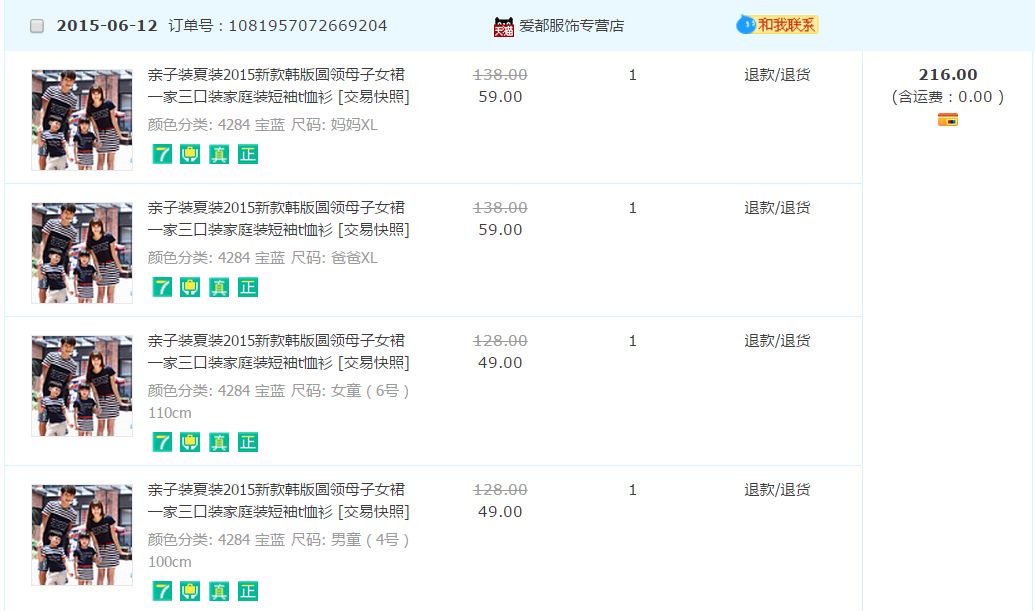1035x611 pixels.
Task: Click the 真 authenticity badge on the 爸爸XL item
Action: [x=219, y=287]
